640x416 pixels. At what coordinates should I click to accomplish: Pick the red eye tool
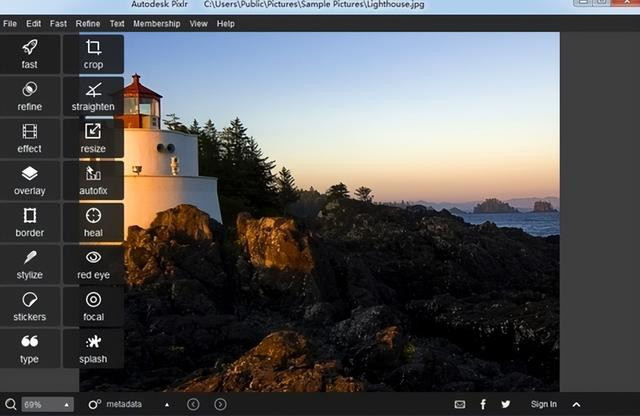click(93, 264)
